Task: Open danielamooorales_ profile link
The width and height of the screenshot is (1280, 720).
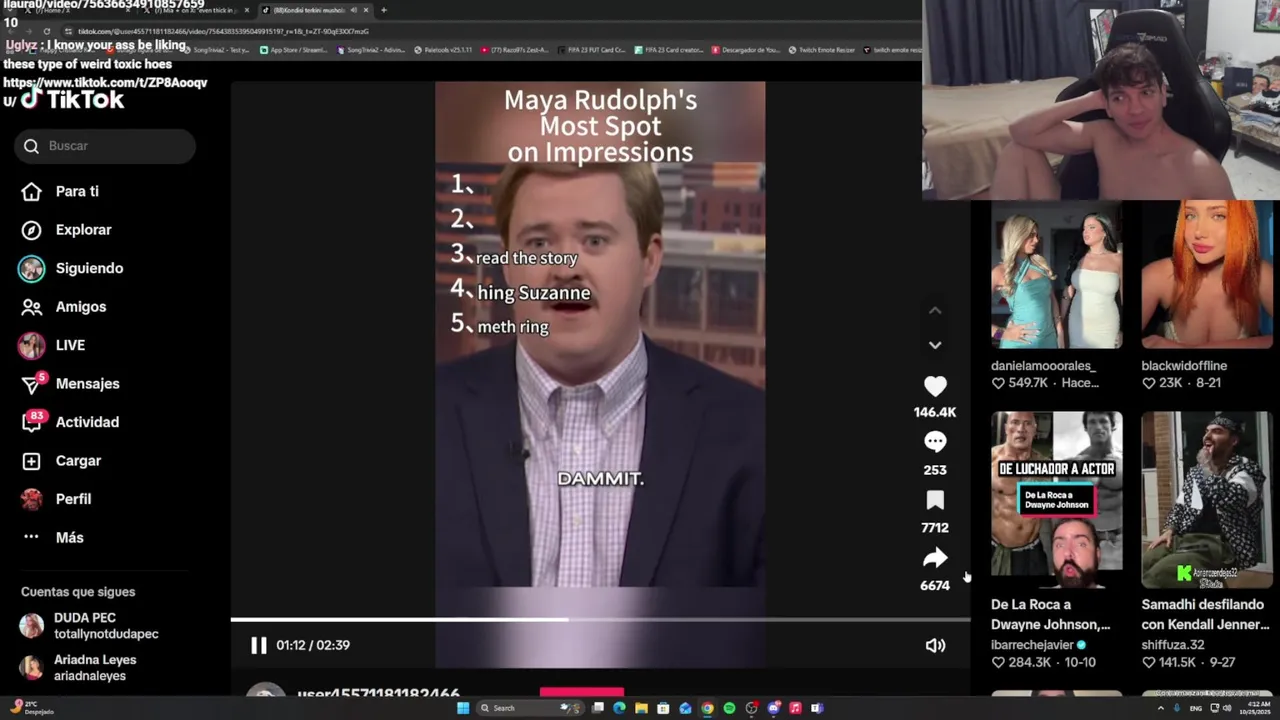Action: [x=1043, y=366]
